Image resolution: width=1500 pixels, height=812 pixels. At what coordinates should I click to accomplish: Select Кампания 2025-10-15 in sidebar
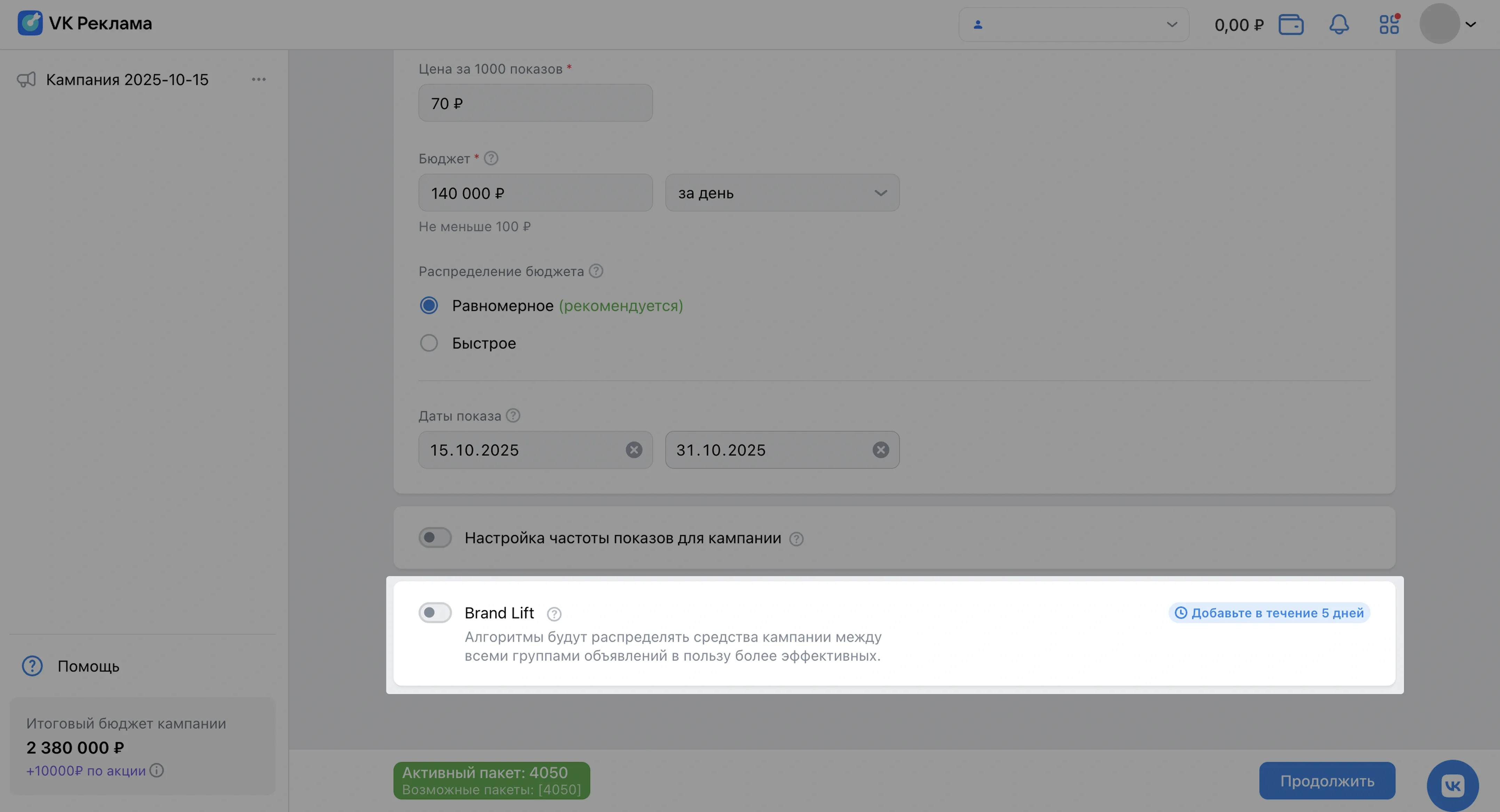click(x=127, y=80)
